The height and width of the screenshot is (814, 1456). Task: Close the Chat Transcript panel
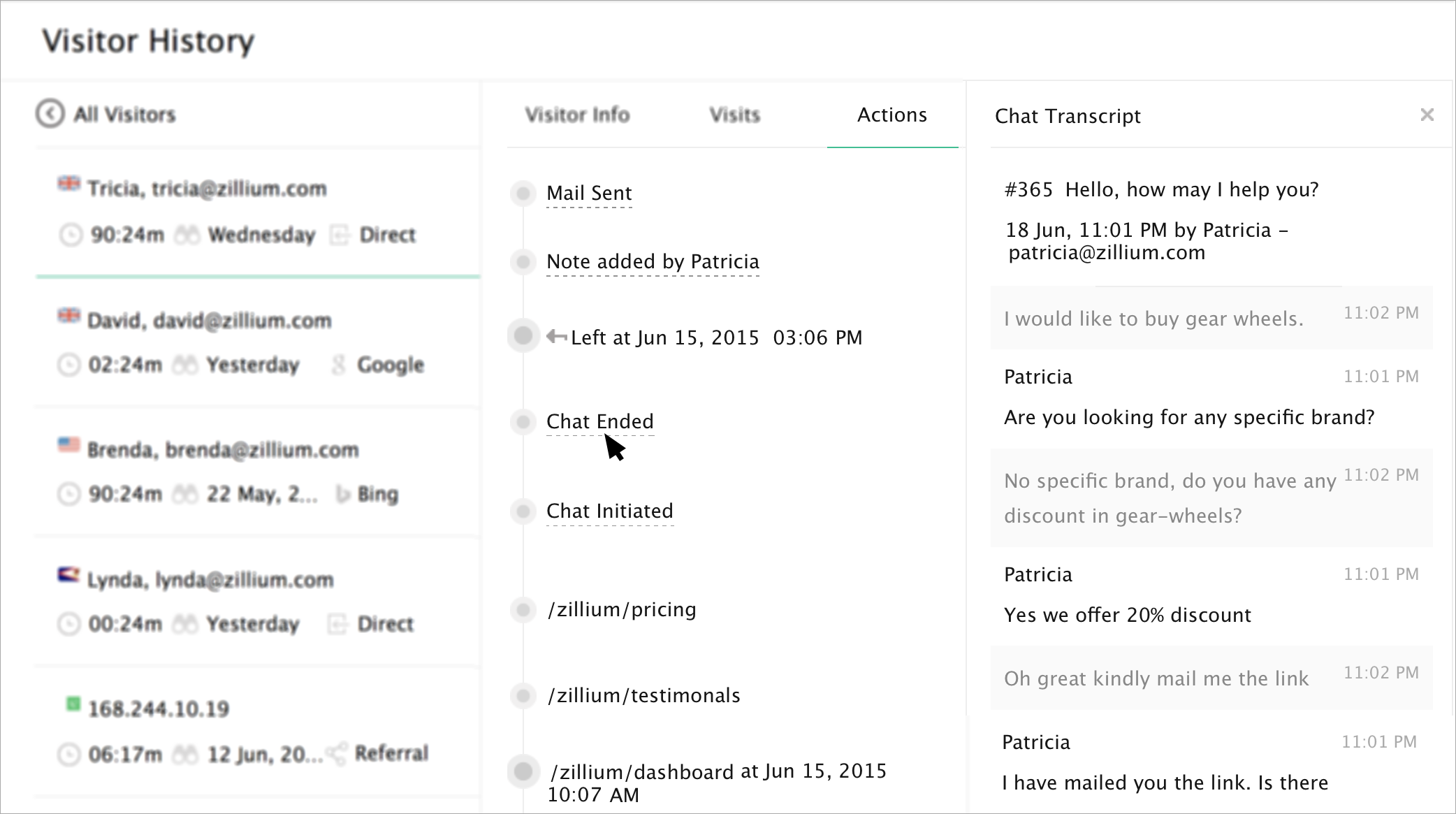(x=1427, y=115)
